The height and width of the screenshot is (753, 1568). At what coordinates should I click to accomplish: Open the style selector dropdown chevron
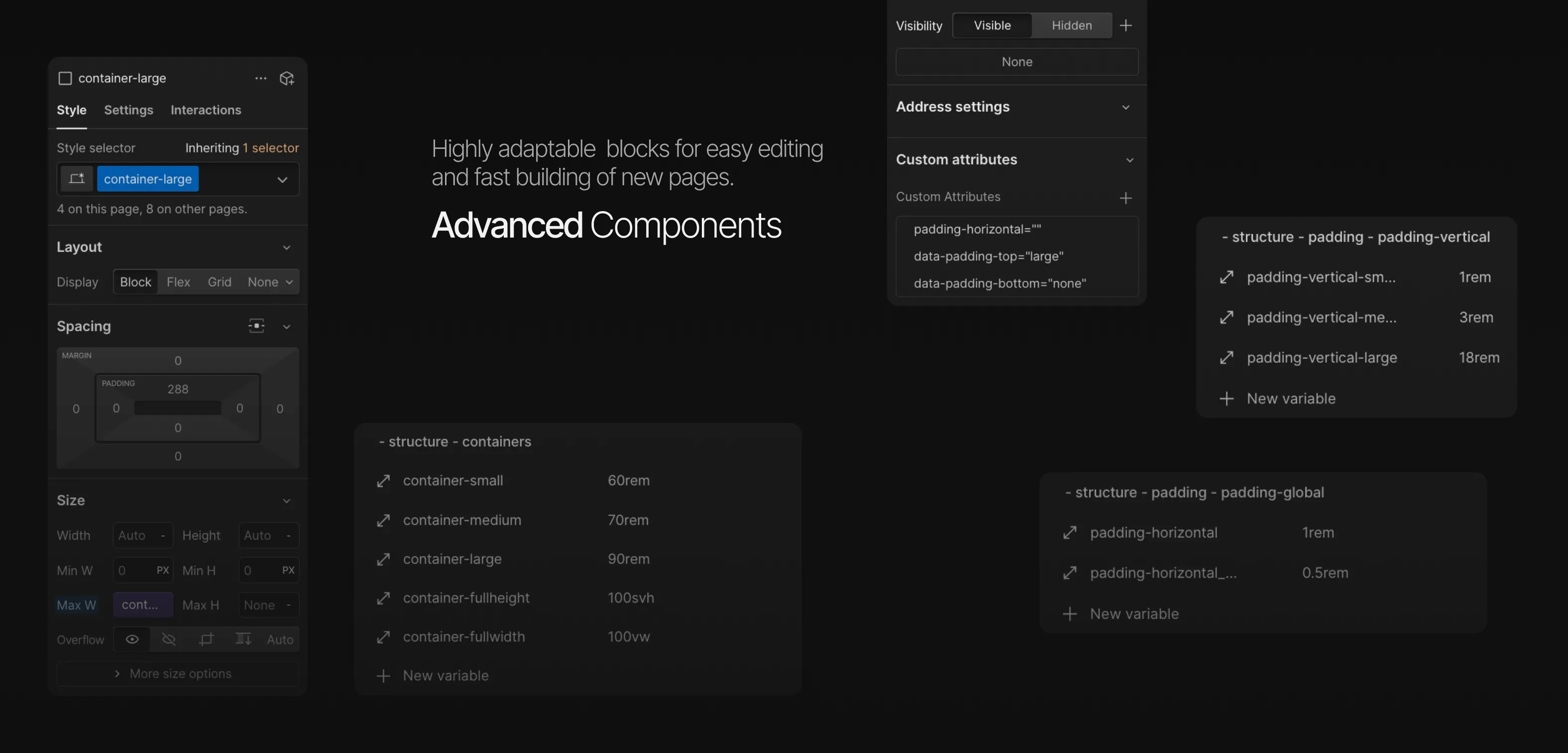(282, 180)
